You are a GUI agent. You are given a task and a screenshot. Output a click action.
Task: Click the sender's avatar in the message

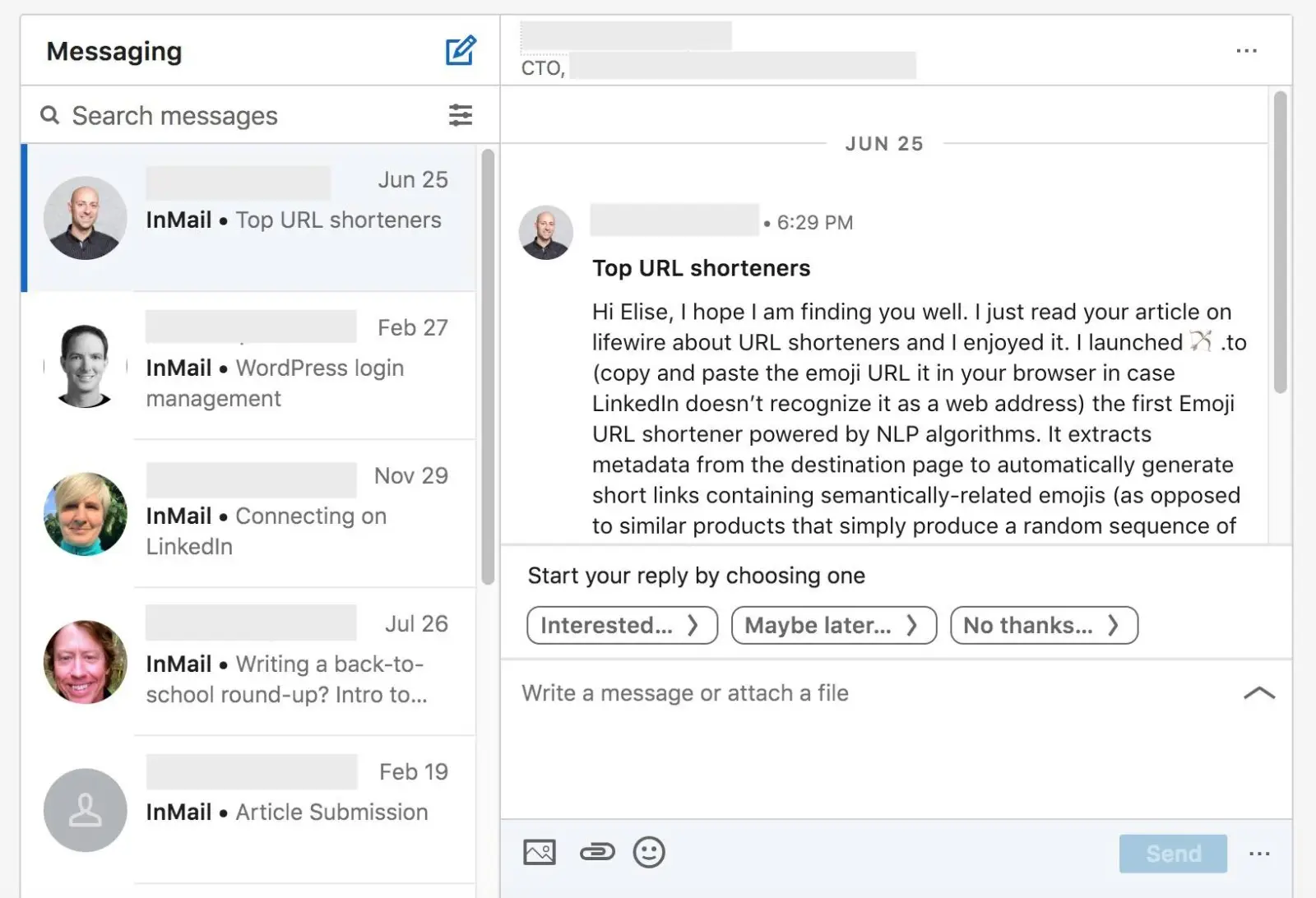[x=546, y=232]
